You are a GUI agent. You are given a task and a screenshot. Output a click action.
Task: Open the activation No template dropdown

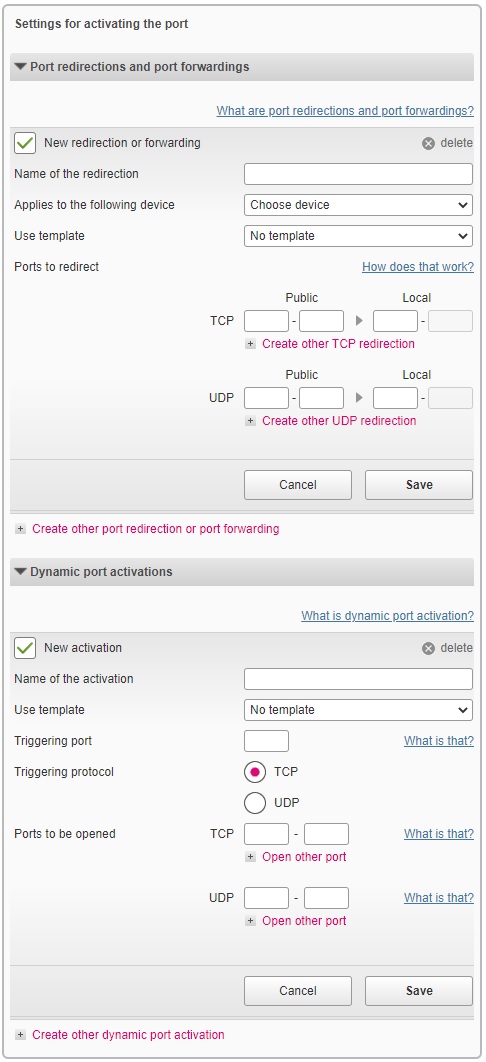click(358, 710)
